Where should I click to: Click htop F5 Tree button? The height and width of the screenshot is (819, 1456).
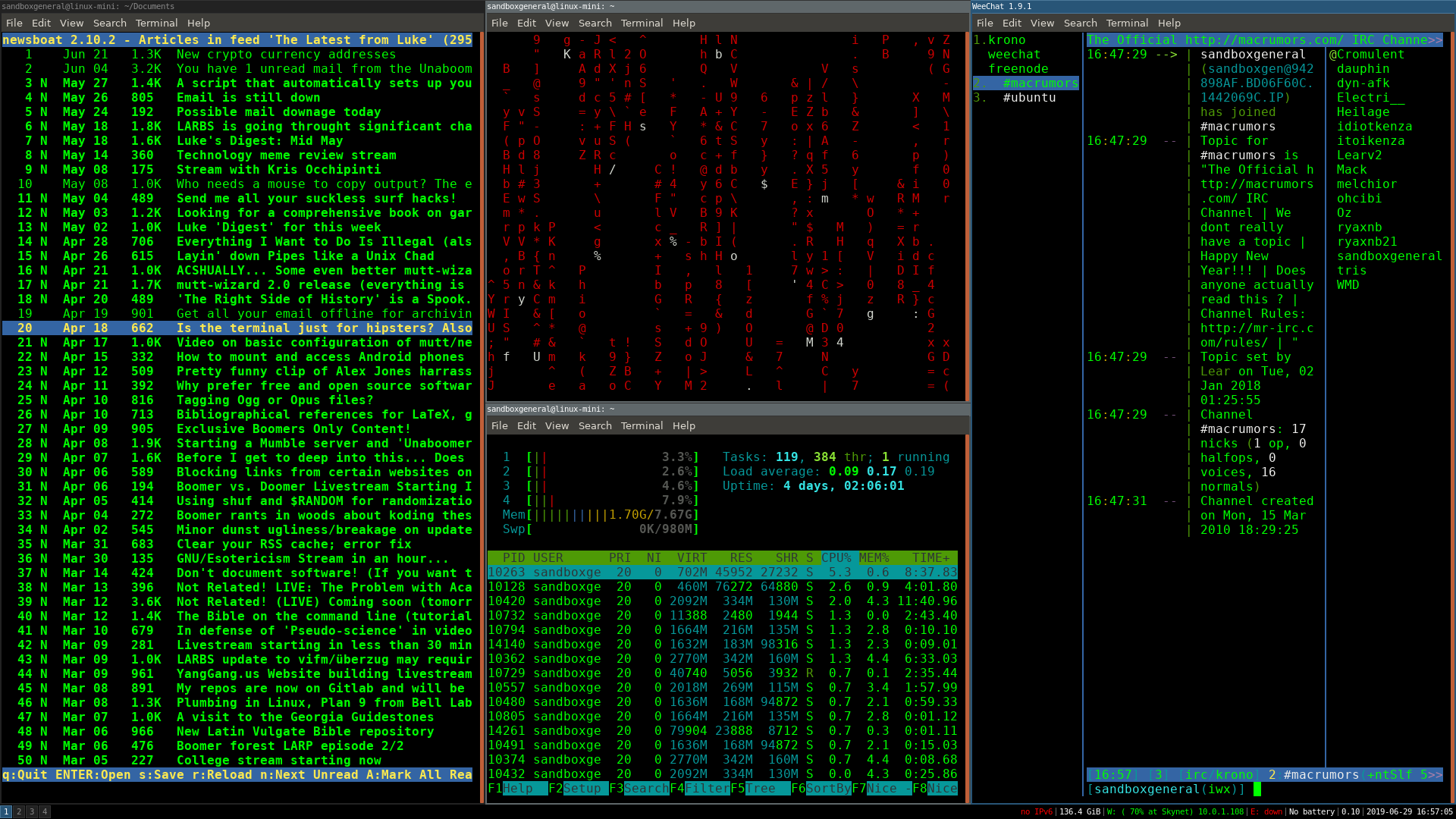(760, 789)
